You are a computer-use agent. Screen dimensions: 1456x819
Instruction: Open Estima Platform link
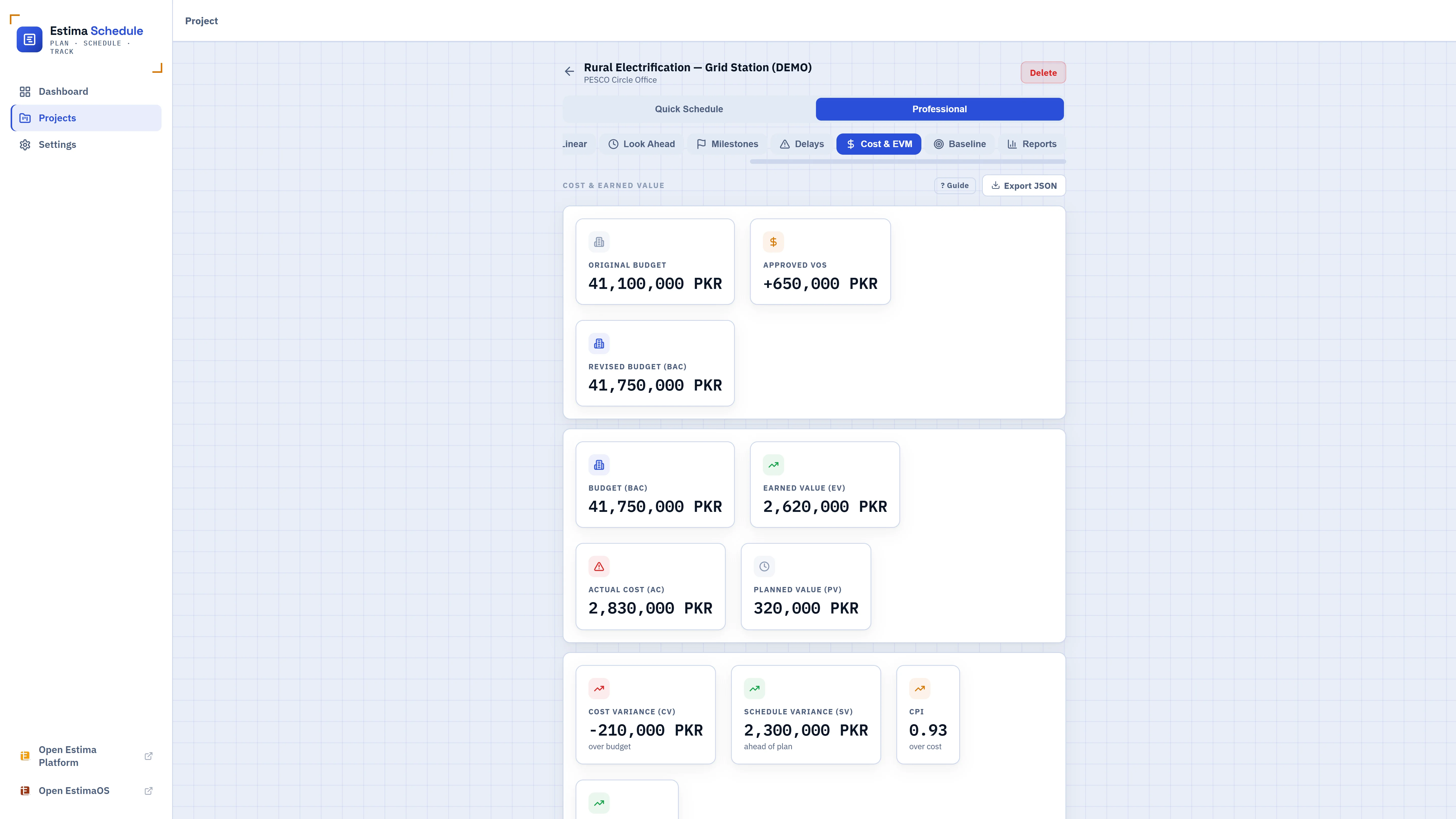coord(86,756)
